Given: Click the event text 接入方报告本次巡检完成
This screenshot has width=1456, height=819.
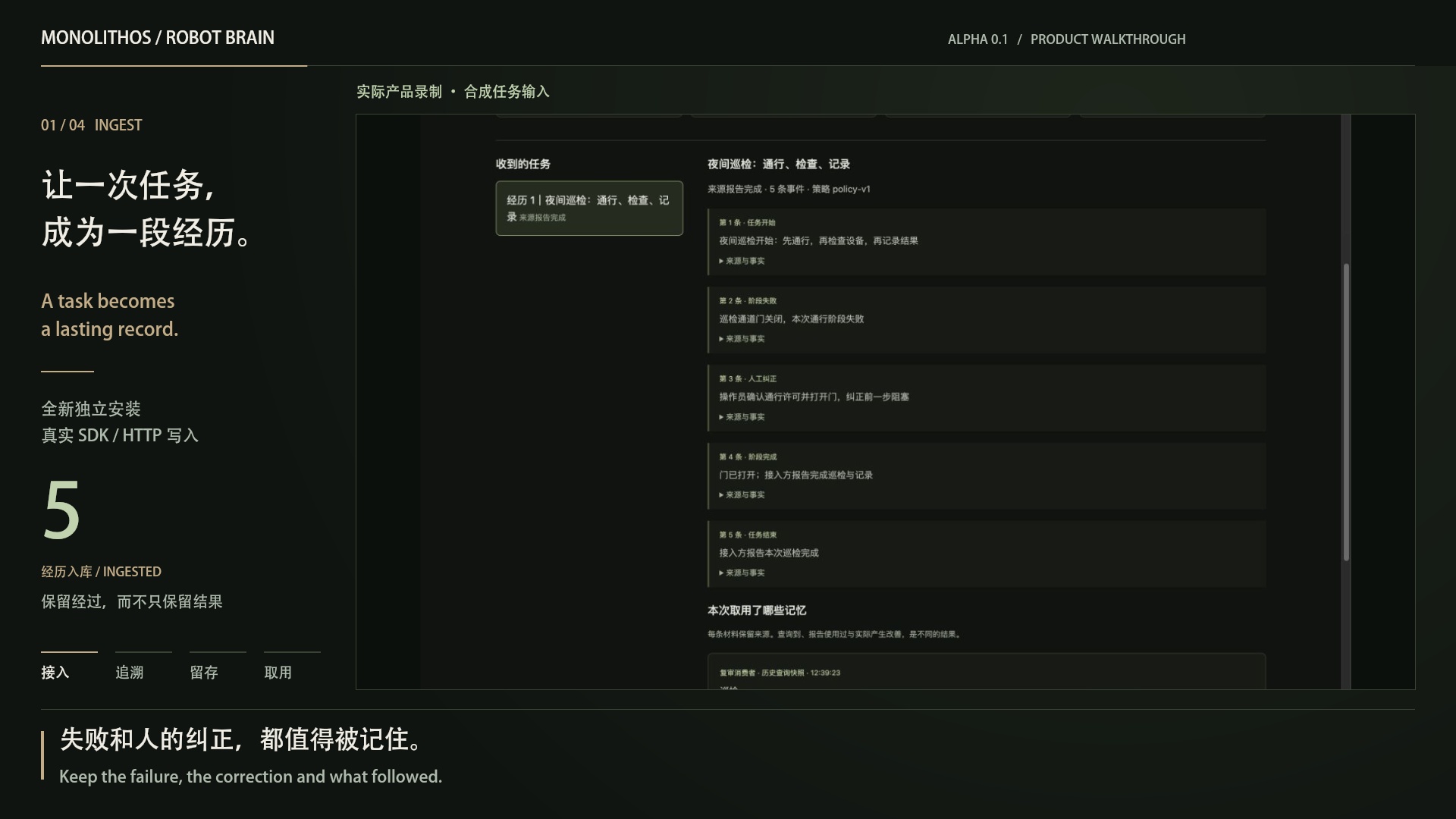Looking at the screenshot, I should coord(769,554).
